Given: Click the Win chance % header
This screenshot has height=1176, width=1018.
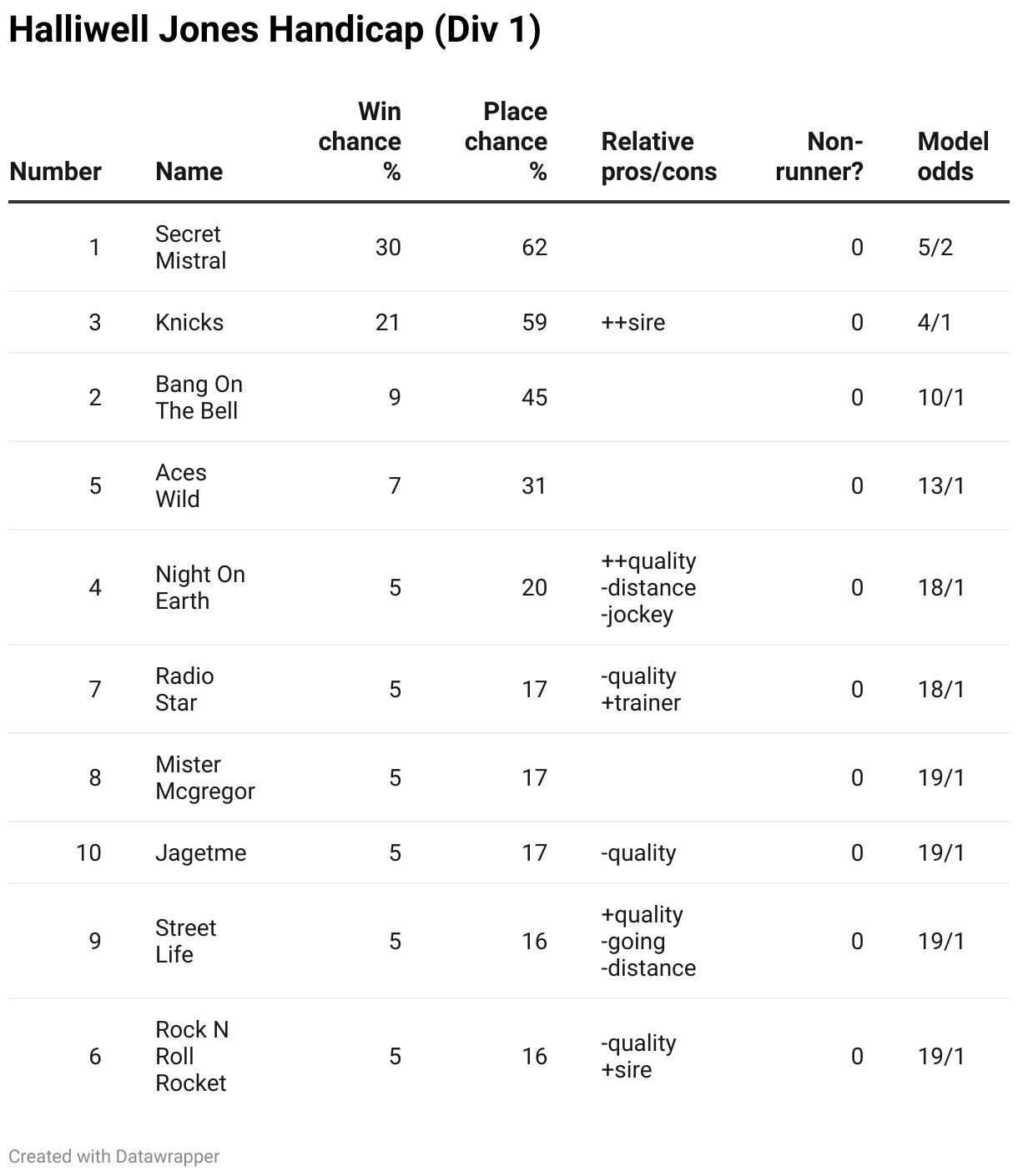Looking at the screenshot, I should [360, 141].
